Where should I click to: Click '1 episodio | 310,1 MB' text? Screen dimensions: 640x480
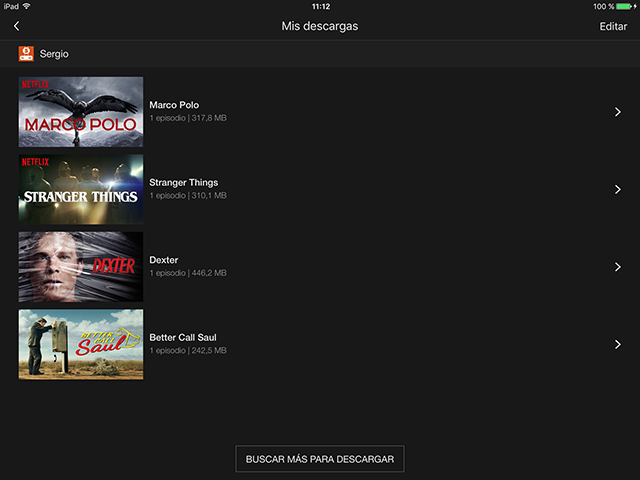pos(188,196)
